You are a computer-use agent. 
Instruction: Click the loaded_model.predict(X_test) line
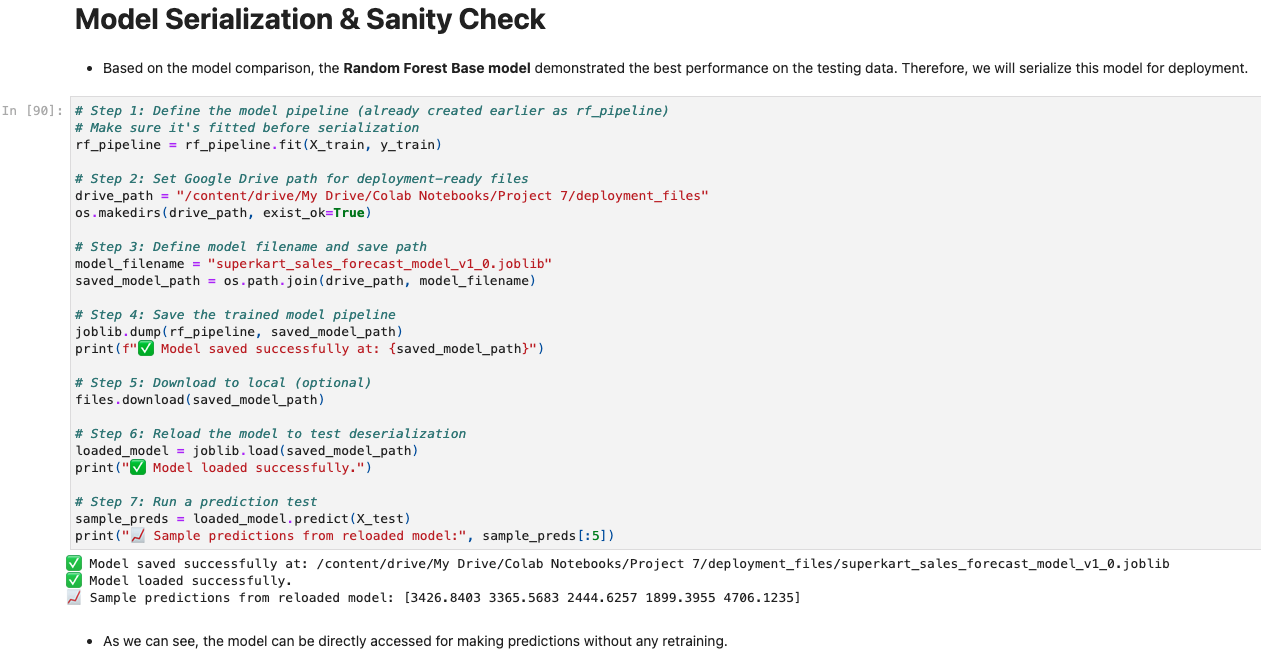pyautogui.click(x=242, y=518)
